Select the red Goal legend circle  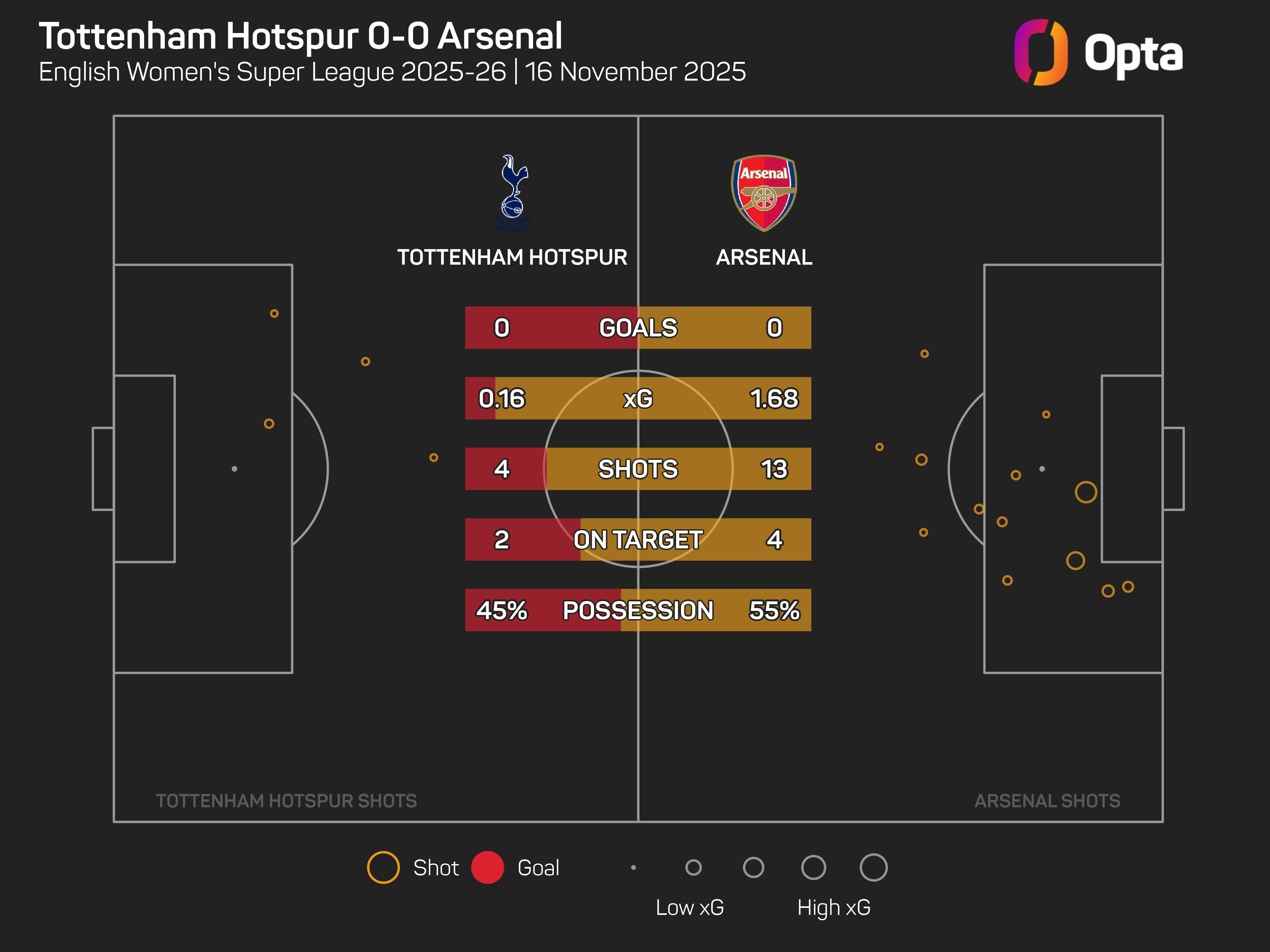[487, 867]
